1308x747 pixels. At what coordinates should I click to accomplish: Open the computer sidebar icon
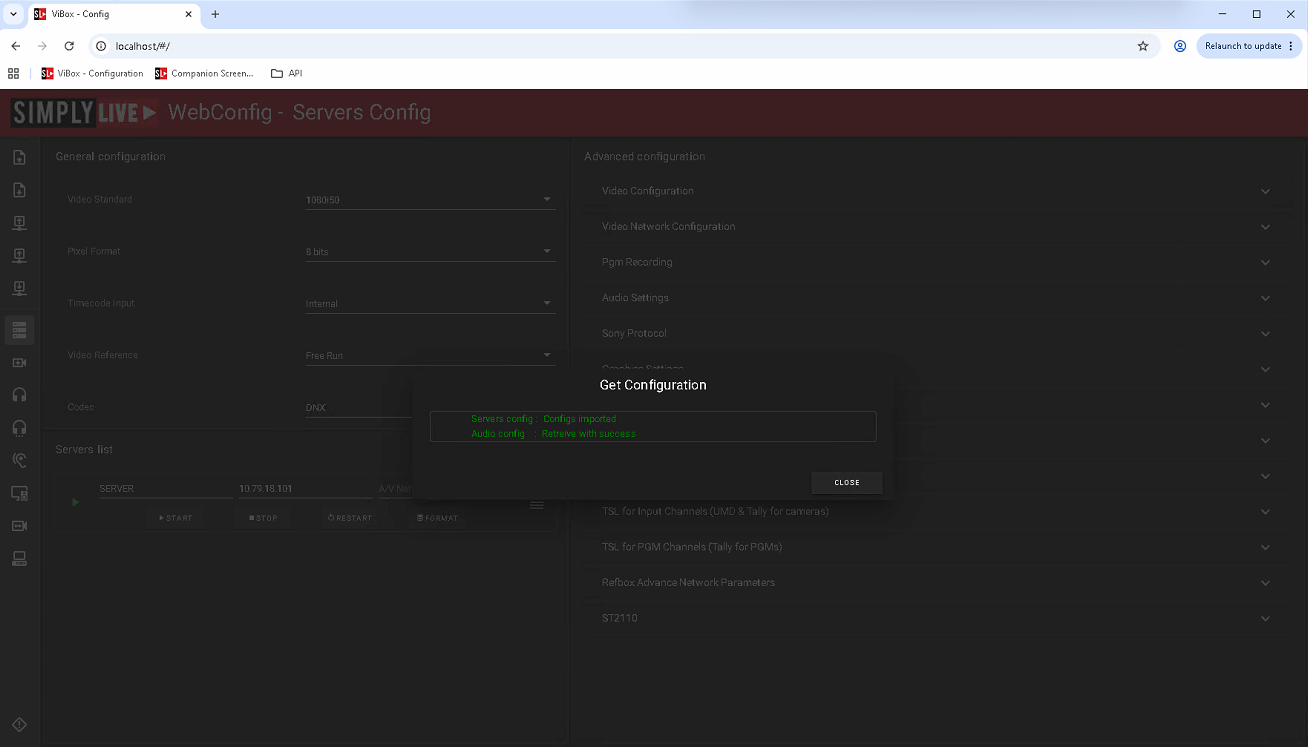pyautogui.click(x=19, y=558)
